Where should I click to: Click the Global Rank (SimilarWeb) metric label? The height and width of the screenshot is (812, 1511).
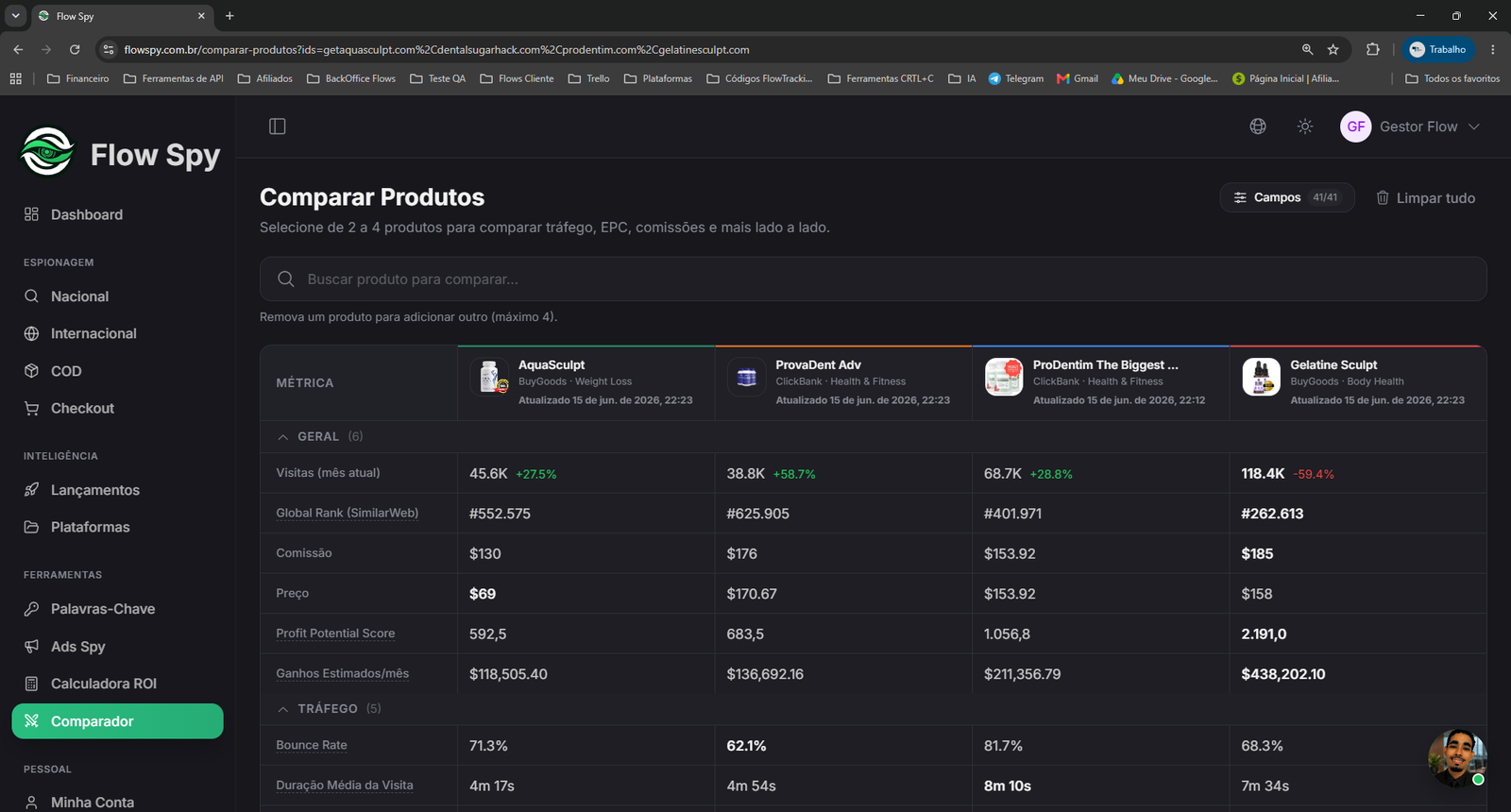(348, 513)
